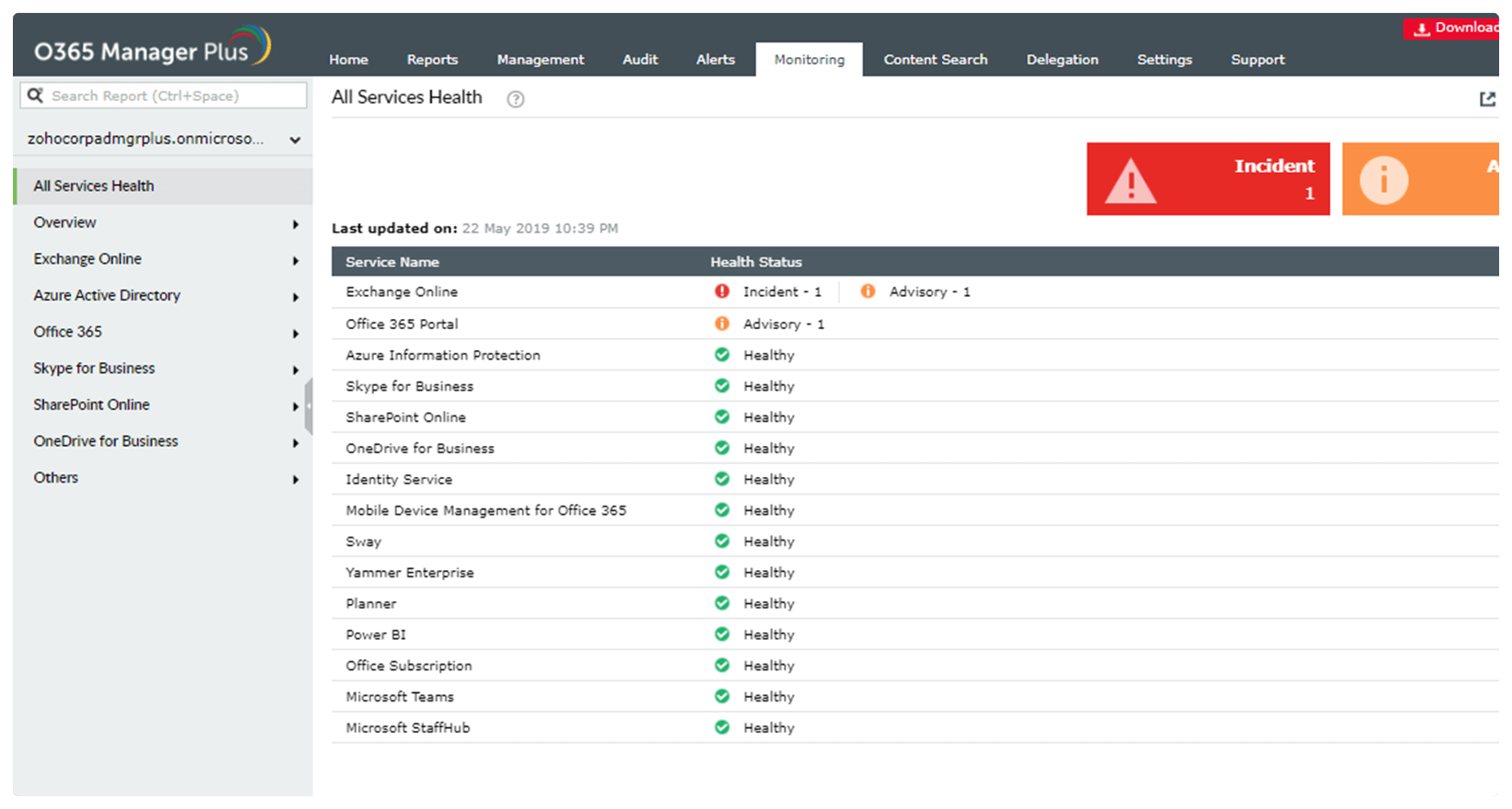This screenshot has height=809, width=1512.
Task: Click Microsoft Teams healthy checkmark icon
Action: [x=722, y=697]
